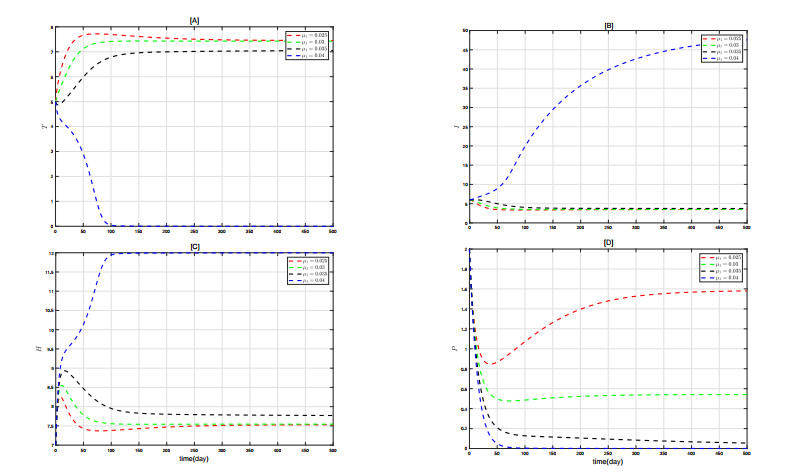The image size is (804, 472).
Task: Select the legend box in plot C
Action: tap(307, 269)
